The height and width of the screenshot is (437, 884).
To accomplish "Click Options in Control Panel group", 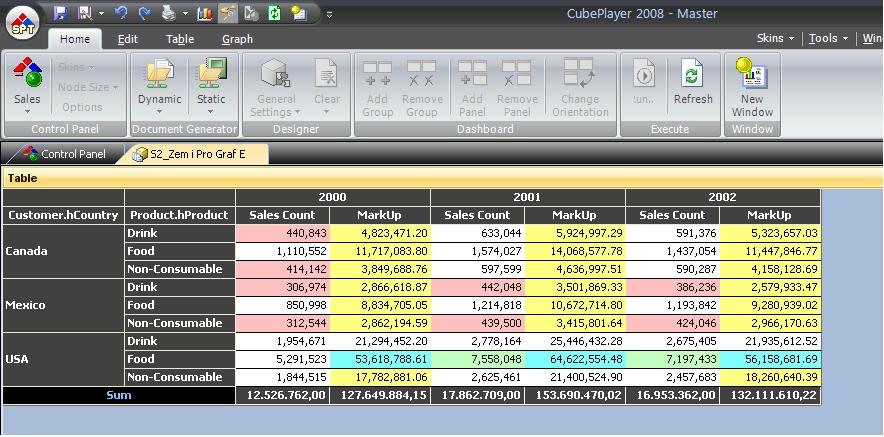I will [82, 107].
